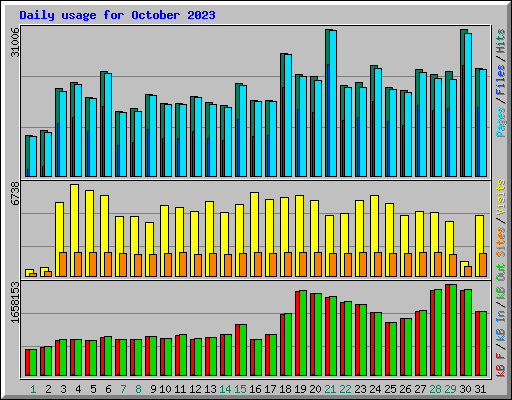
Task: Select day 29 on the x-axis
Action: 450,389
